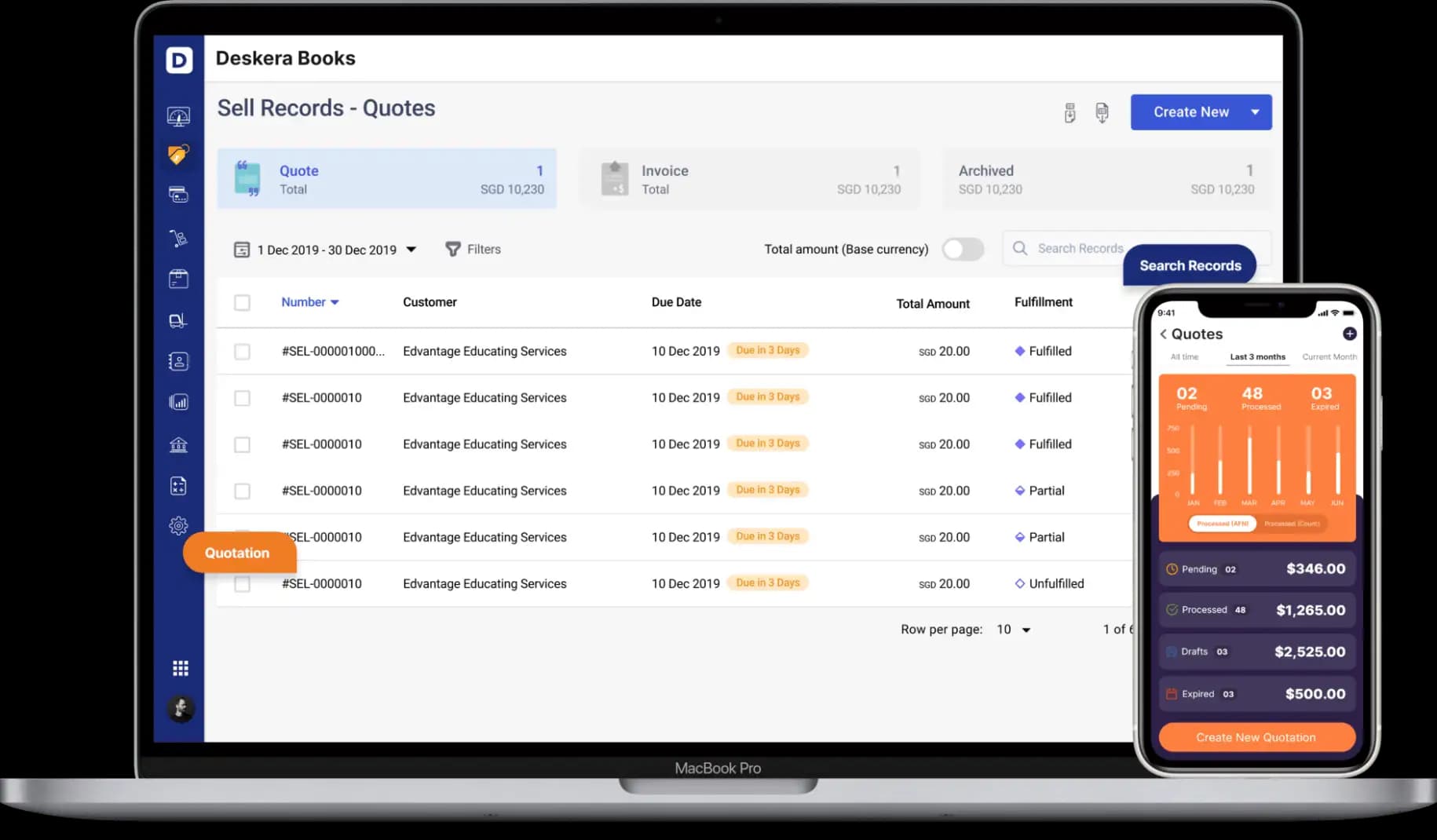Click the Fulfillment column header

coord(1044,302)
